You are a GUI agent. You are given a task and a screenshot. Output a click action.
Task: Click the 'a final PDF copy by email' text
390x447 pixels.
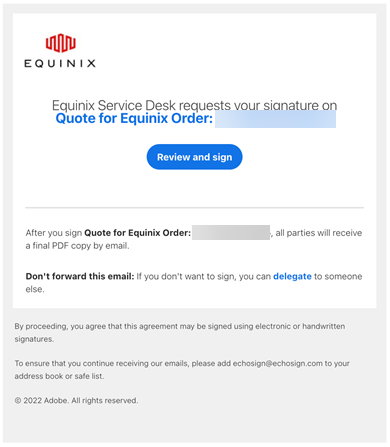point(77,246)
